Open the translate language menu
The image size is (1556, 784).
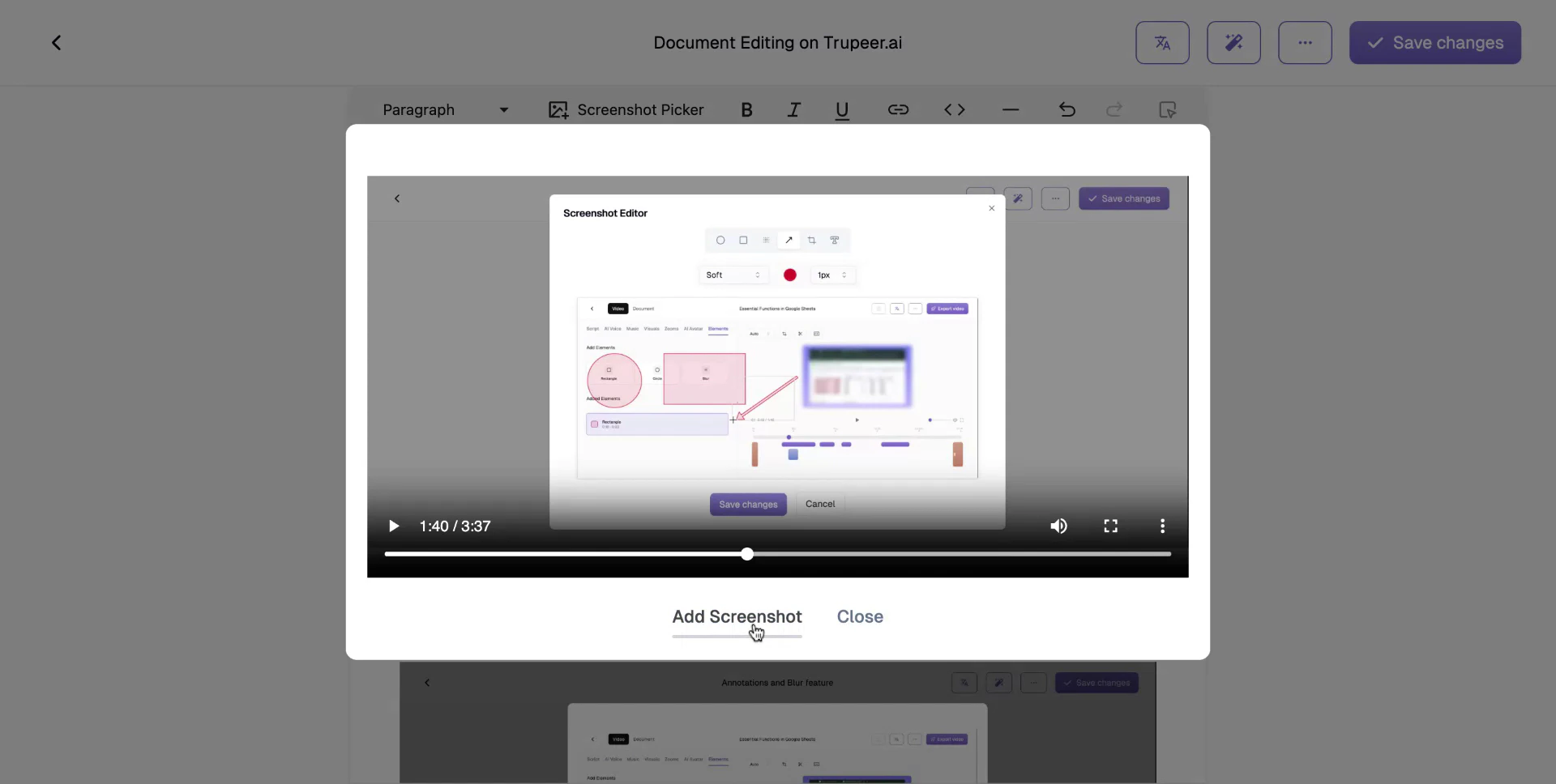coord(1162,42)
